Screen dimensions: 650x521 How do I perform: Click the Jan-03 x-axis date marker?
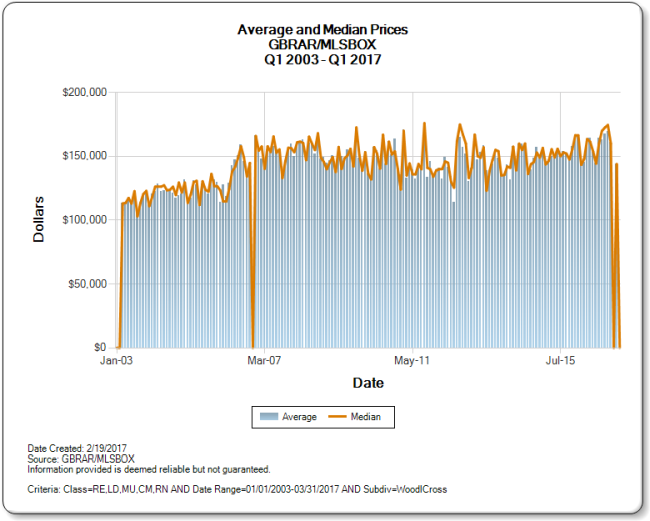[x=116, y=361]
